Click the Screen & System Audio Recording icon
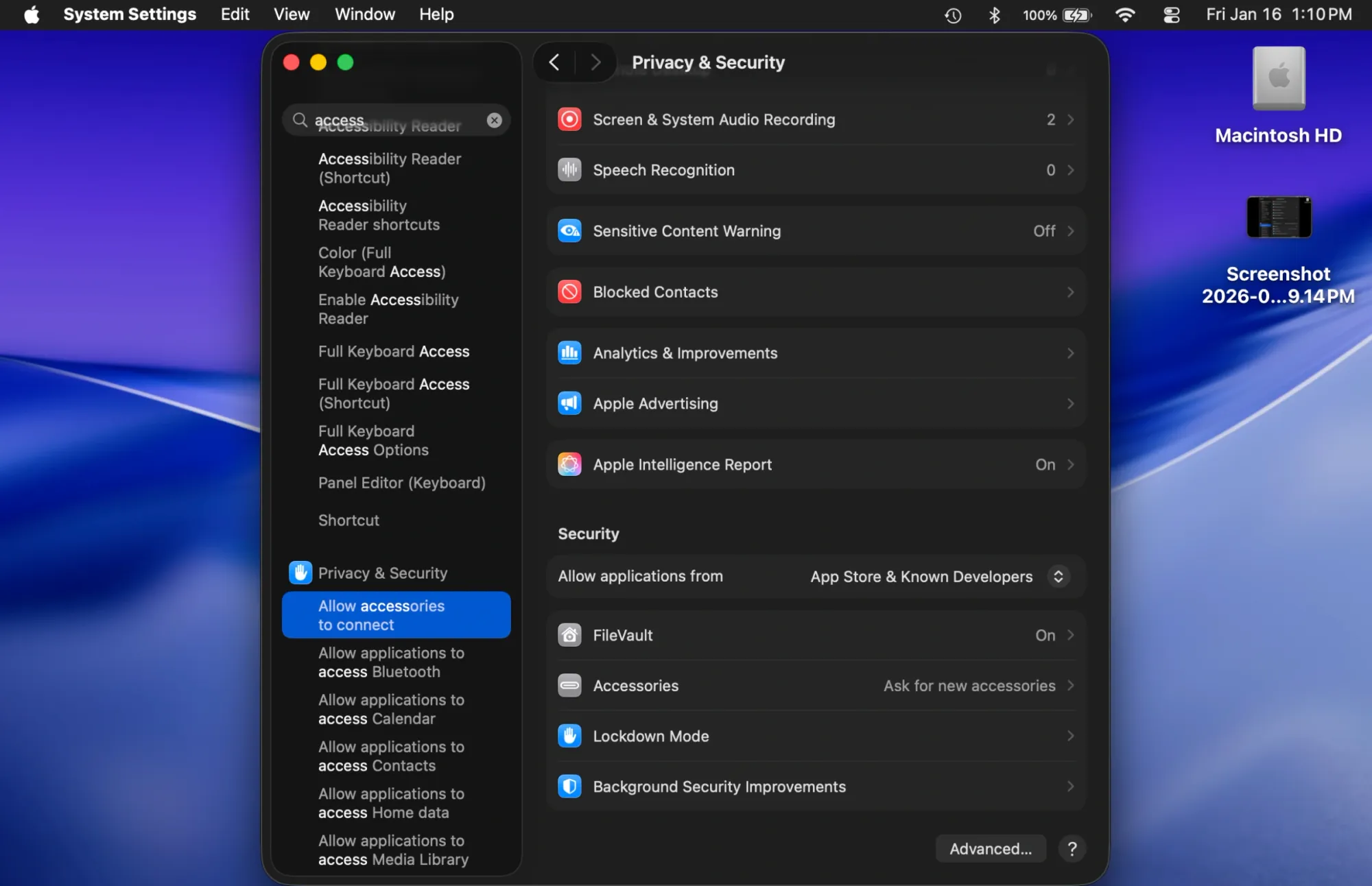Image resolution: width=1372 pixels, height=886 pixels. coord(569,119)
